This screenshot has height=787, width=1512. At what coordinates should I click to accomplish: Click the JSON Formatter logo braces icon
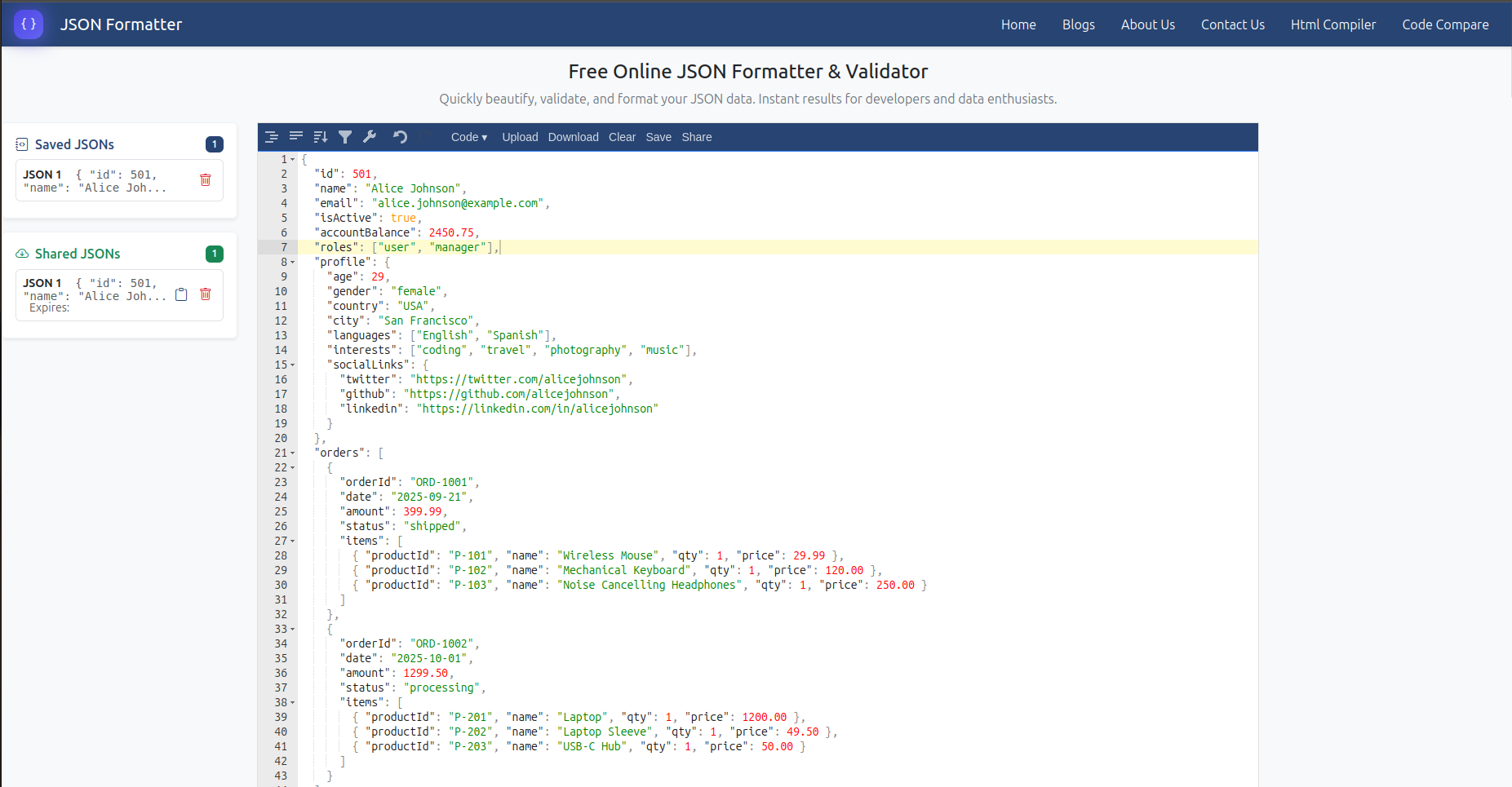point(29,24)
